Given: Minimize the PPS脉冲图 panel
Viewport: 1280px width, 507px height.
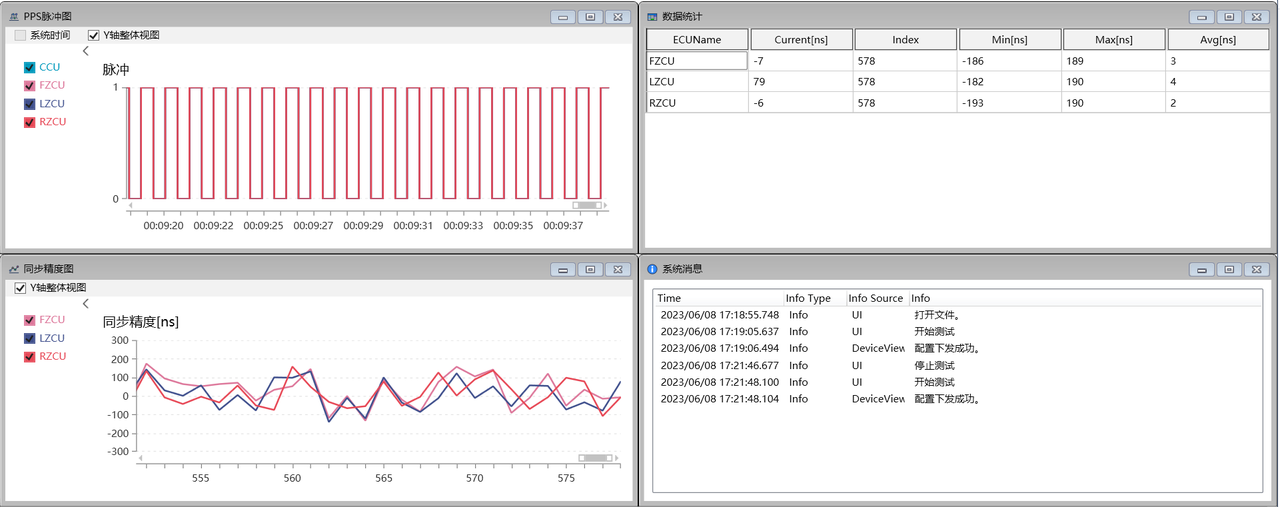Looking at the screenshot, I should pyautogui.click(x=564, y=17).
